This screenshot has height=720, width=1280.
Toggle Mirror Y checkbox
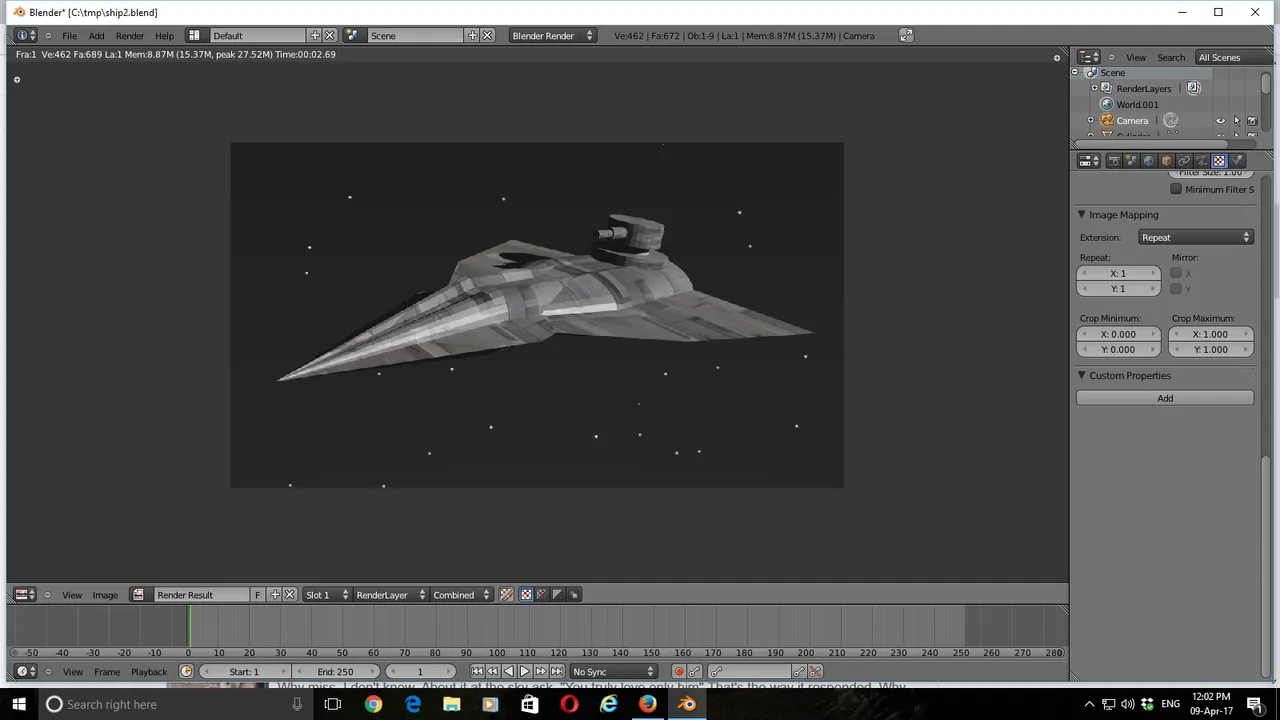point(1176,289)
